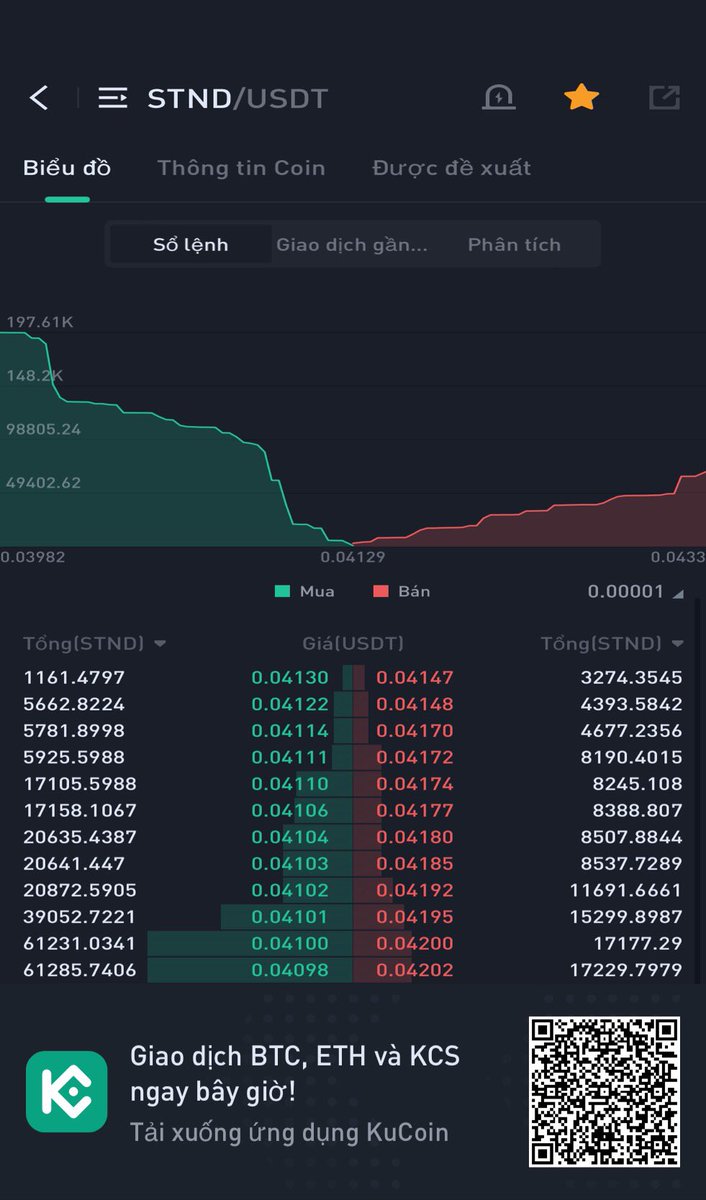706x1200 pixels.
Task: Select ask price 0.04185
Action: 415,863
